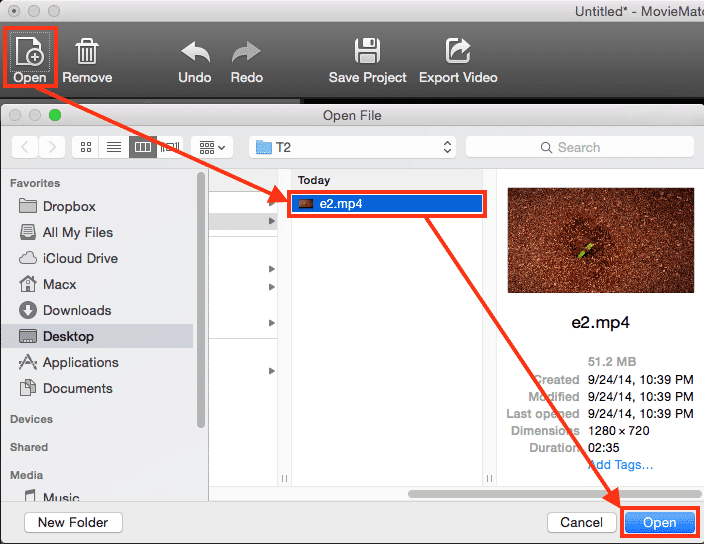704x544 pixels.
Task: Click the Media section header
Action: point(26,475)
